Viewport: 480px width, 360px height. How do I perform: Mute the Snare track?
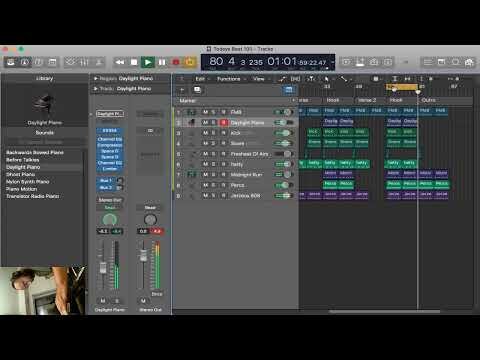click(x=206, y=143)
